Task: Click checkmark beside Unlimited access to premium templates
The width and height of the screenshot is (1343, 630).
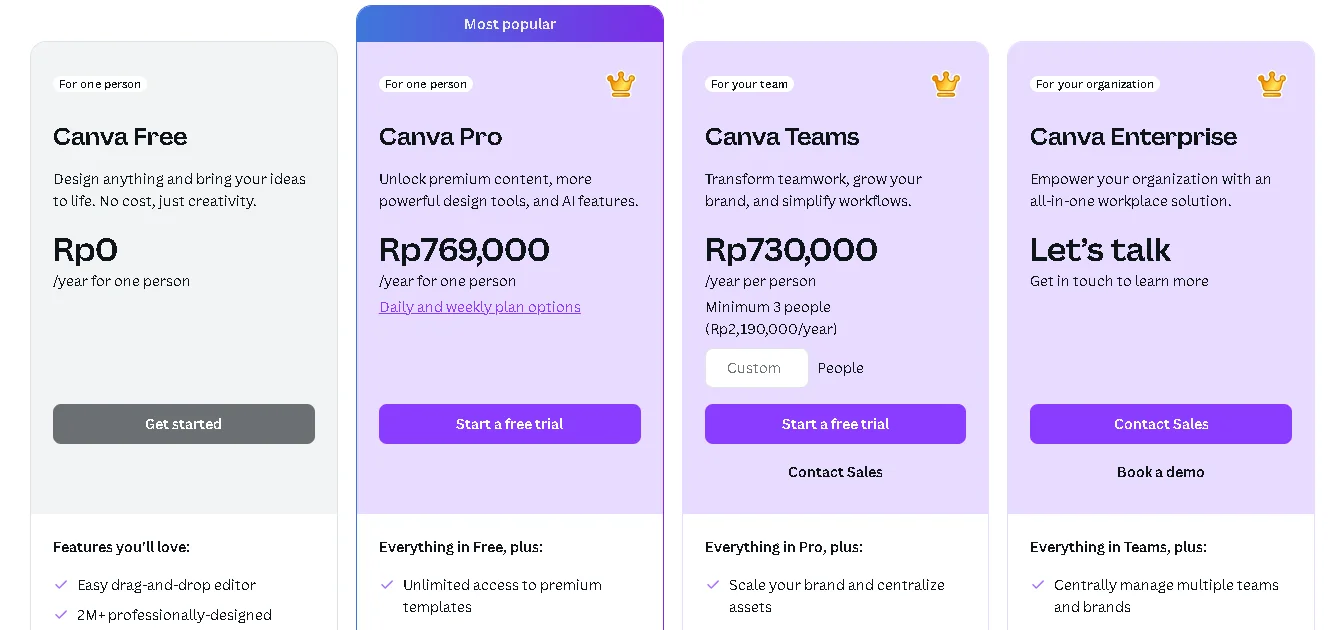Action: (x=387, y=585)
